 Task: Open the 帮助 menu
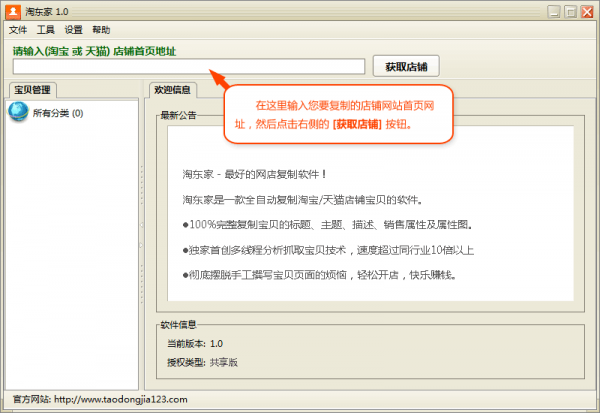point(101,30)
